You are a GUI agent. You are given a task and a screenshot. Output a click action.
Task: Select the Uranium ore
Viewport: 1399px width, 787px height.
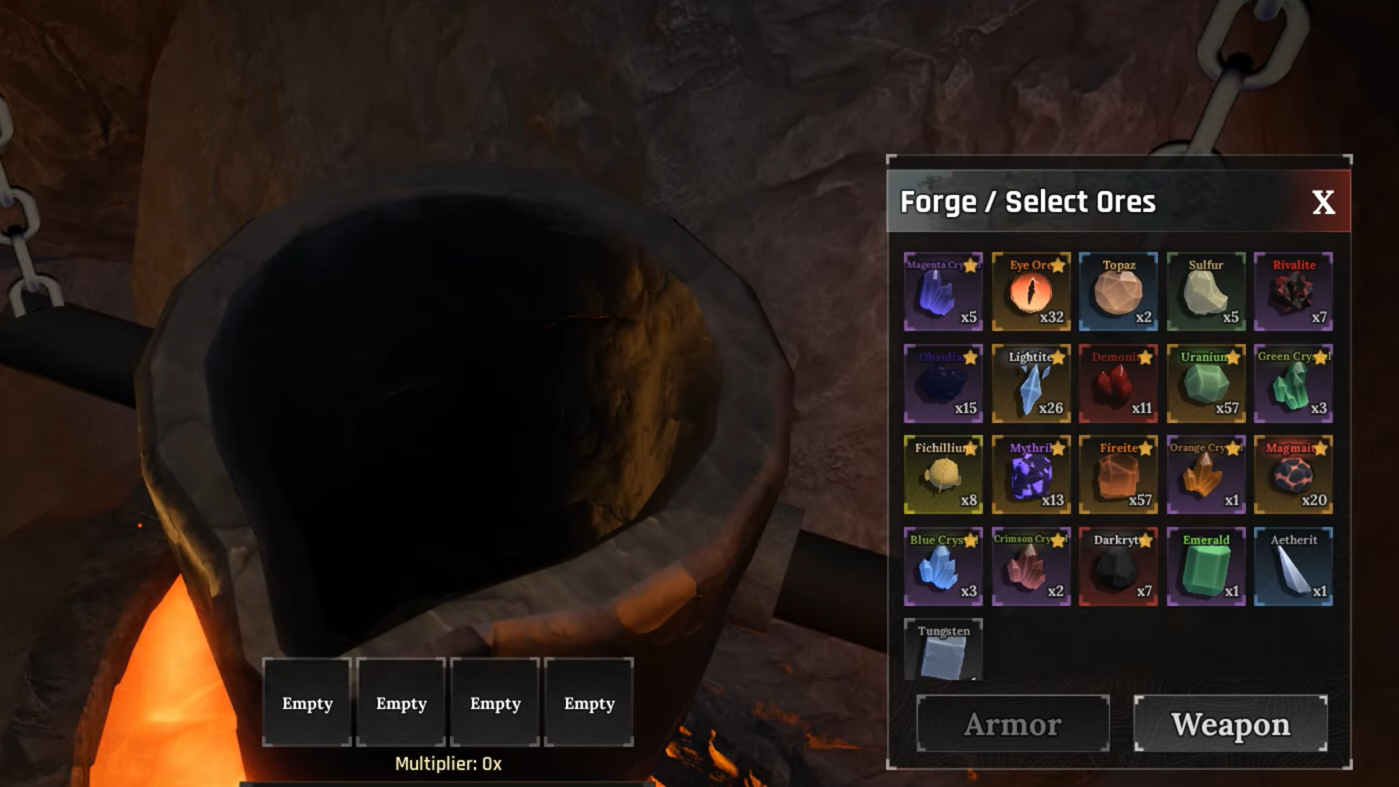[1206, 383]
